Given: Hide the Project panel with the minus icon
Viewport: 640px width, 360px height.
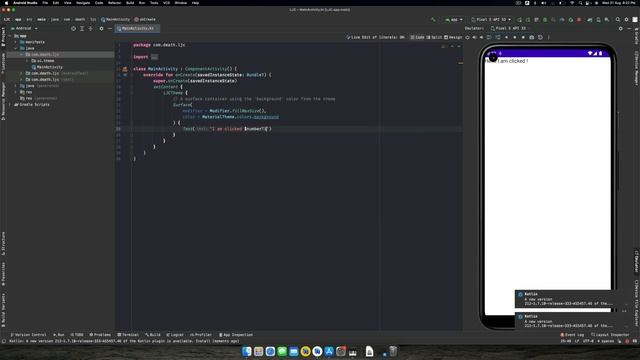Looking at the screenshot, I should [109, 28].
